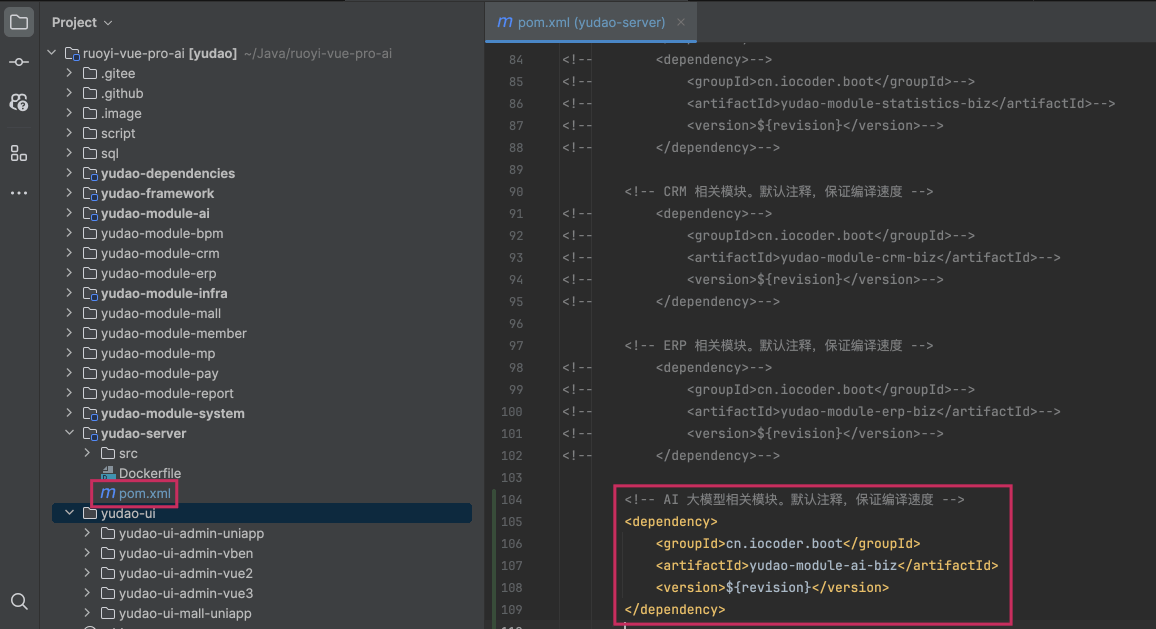This screenshot has width=1156, height=629.
Task: Open the Project view dropdown
Action: [x=82, y=22]
